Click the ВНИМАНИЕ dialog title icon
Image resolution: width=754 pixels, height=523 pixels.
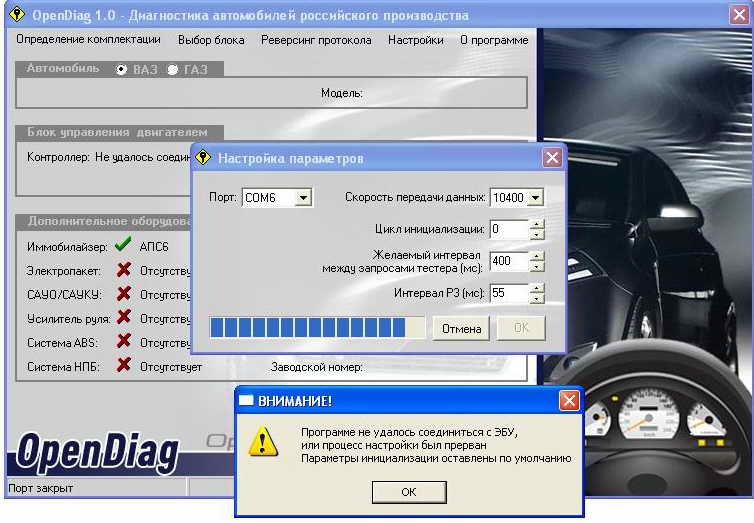[x=246, y=400]
